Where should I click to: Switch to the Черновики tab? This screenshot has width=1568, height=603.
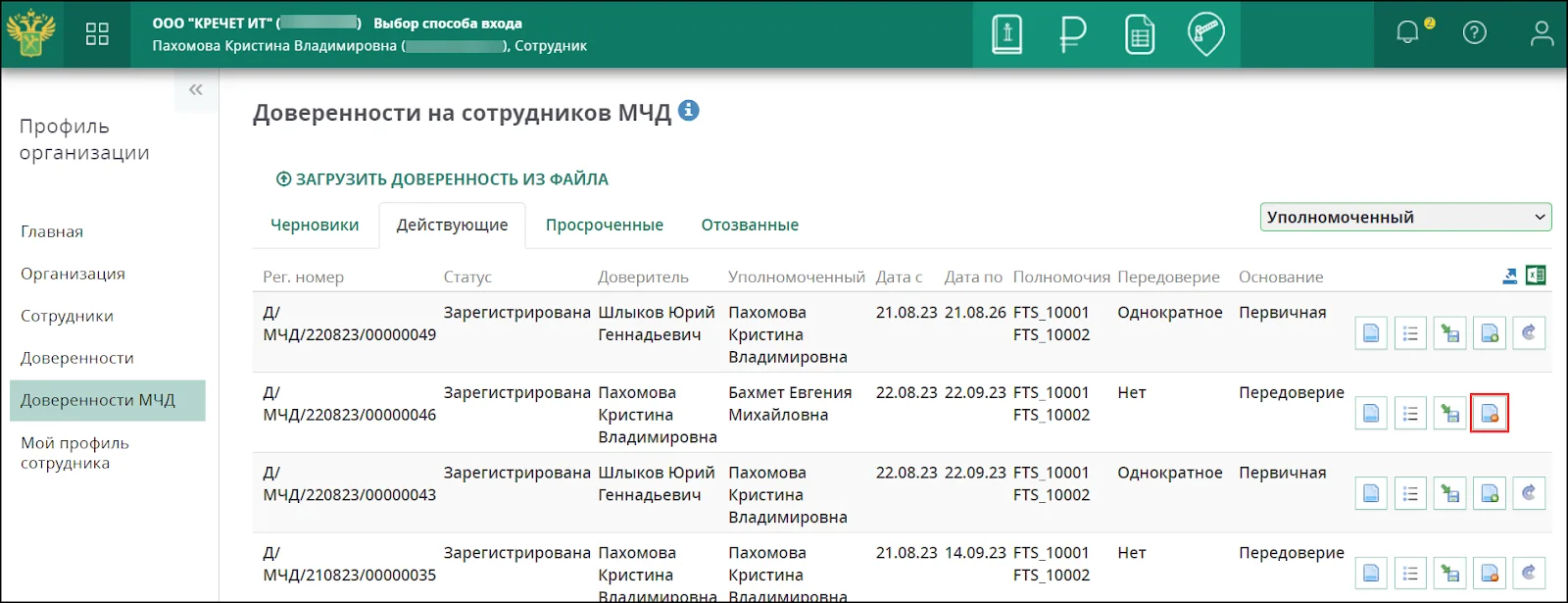[315, 226]
